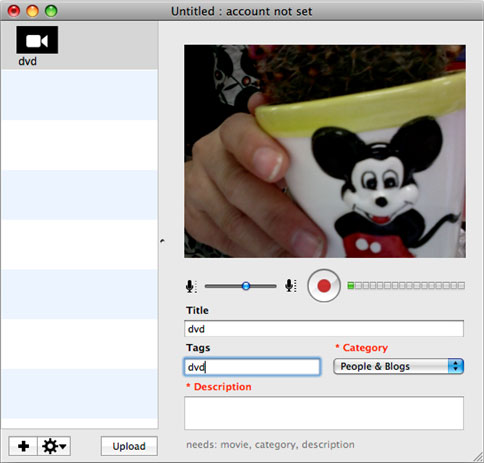Click the low-volume microphone icon
Viewport: 484px width, 463px height.
click(x=191, y=286)
